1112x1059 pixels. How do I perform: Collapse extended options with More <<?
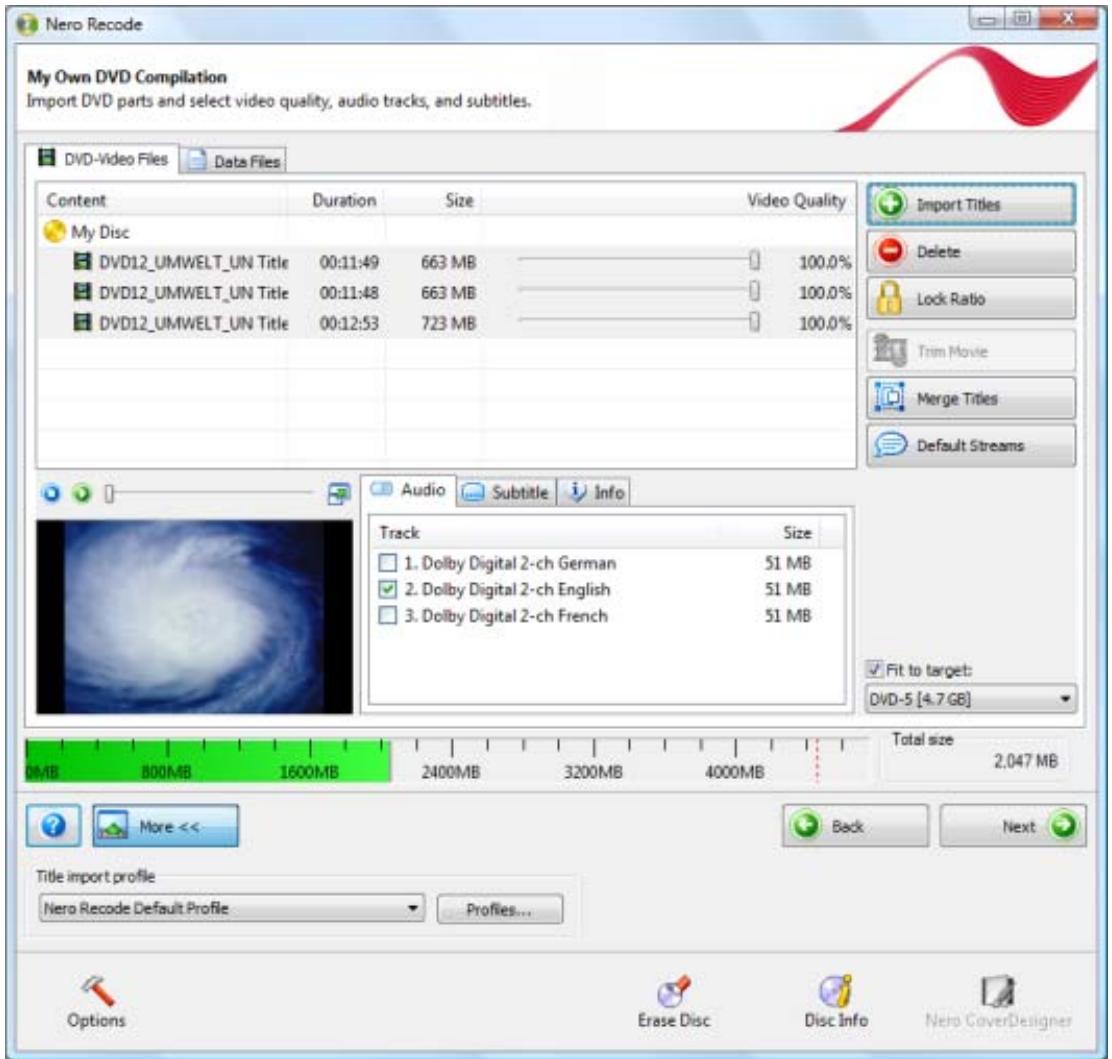click(165, 826)
